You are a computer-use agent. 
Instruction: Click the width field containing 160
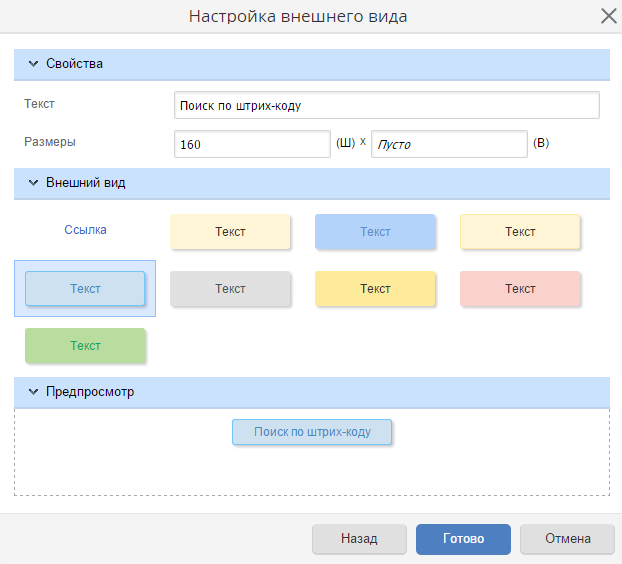252,144
